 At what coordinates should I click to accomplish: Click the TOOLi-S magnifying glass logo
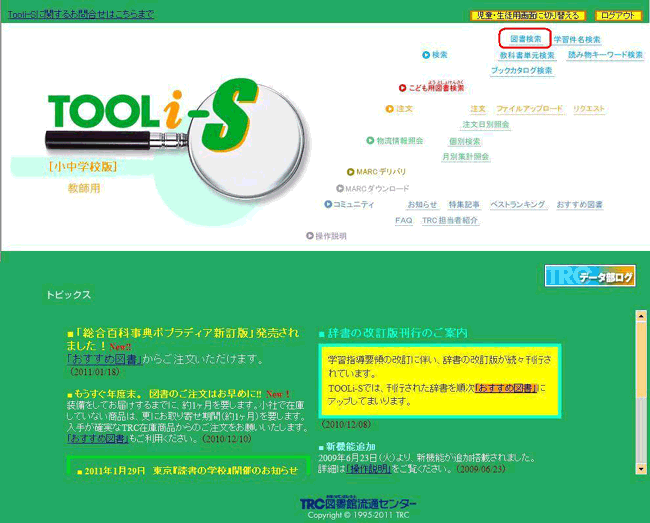(x=178, y=137)
